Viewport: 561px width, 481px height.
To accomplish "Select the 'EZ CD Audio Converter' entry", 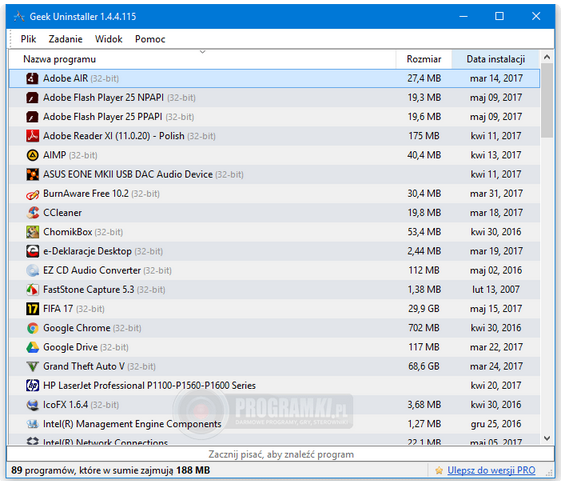I will point(92,270).
